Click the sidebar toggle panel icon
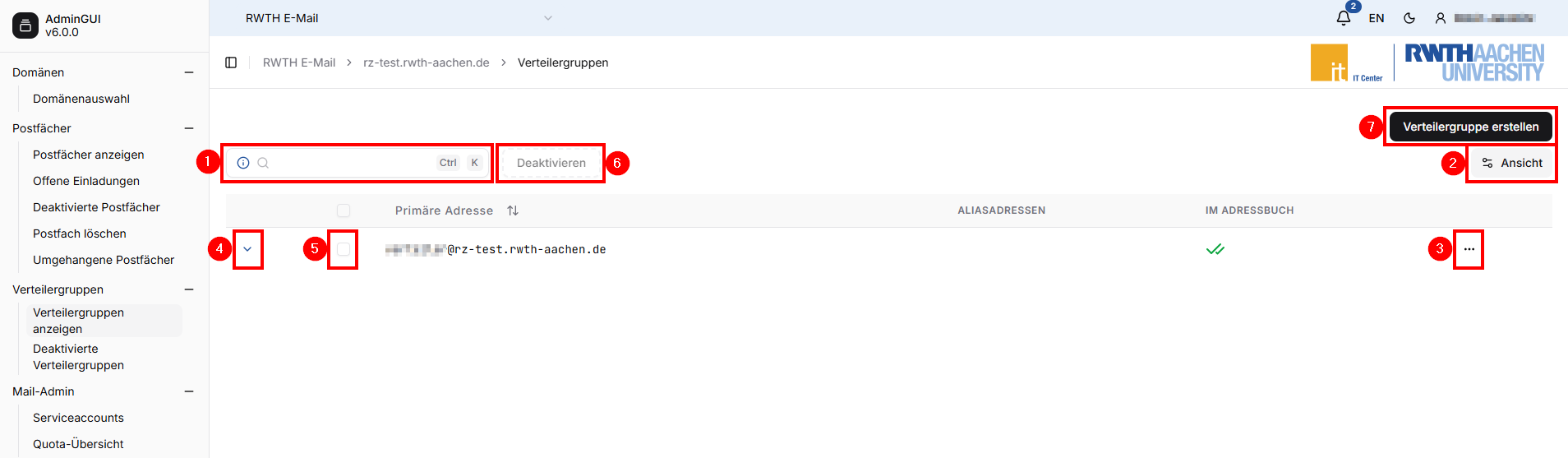This screenshot has height=458, width=1568. pos(231,62)
